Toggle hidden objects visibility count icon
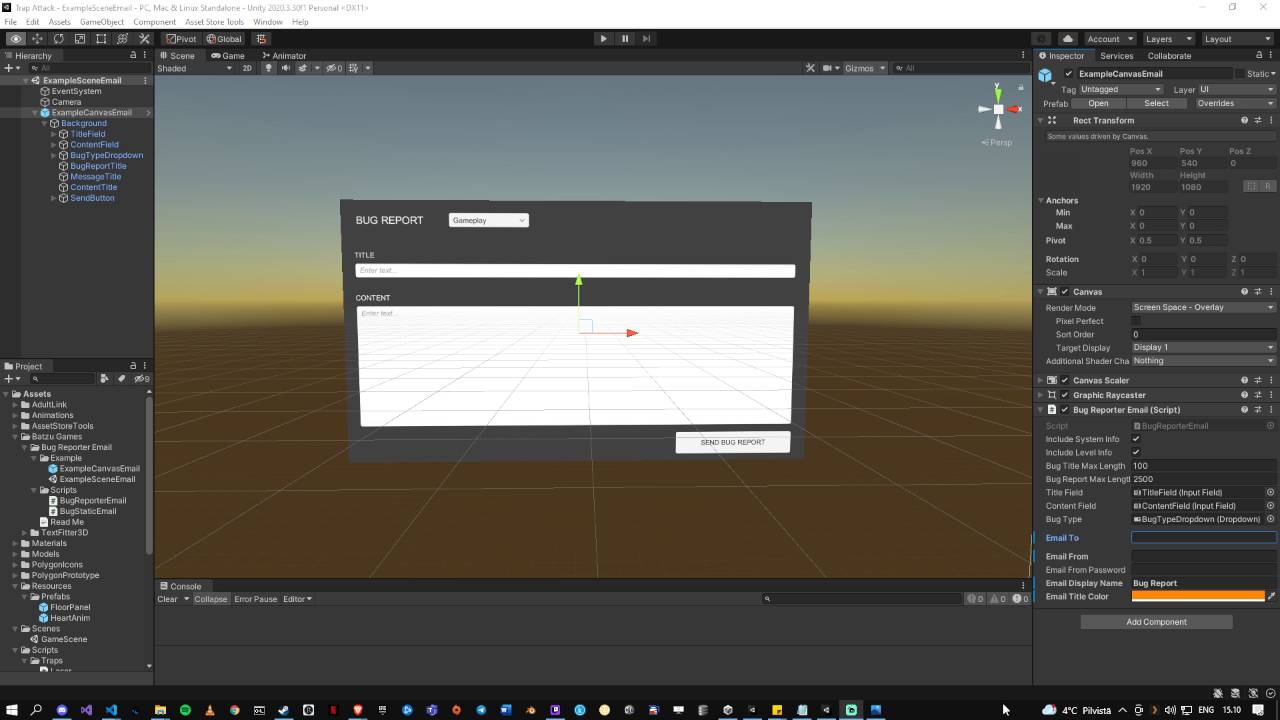The width and height of the screenshot is (1280, 720). pos(333,68)
